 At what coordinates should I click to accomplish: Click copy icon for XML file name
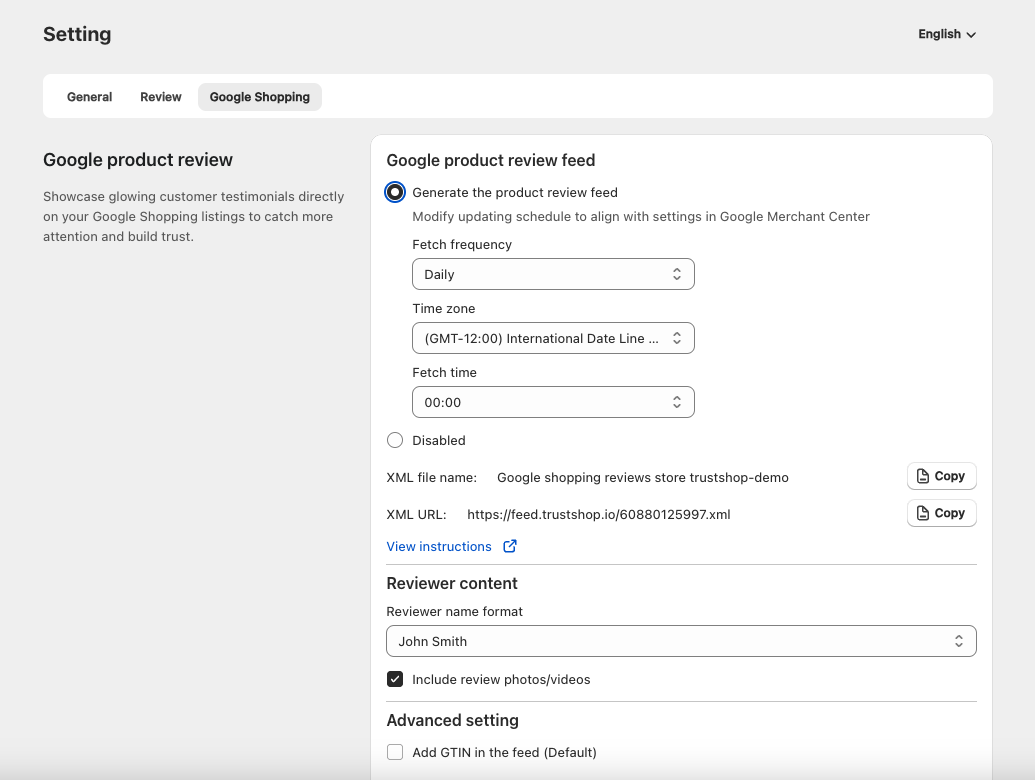click(923, 477)
